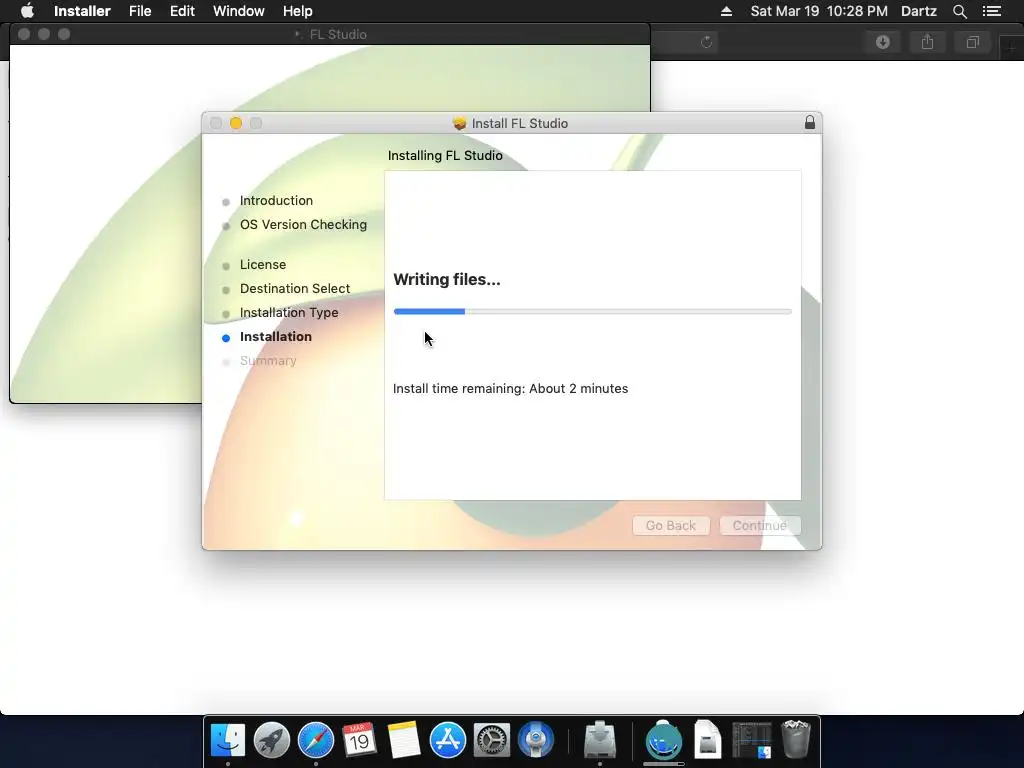Screen dimensions: 1024x768
Task: Open Notes app in the dock
Action: 404,740
